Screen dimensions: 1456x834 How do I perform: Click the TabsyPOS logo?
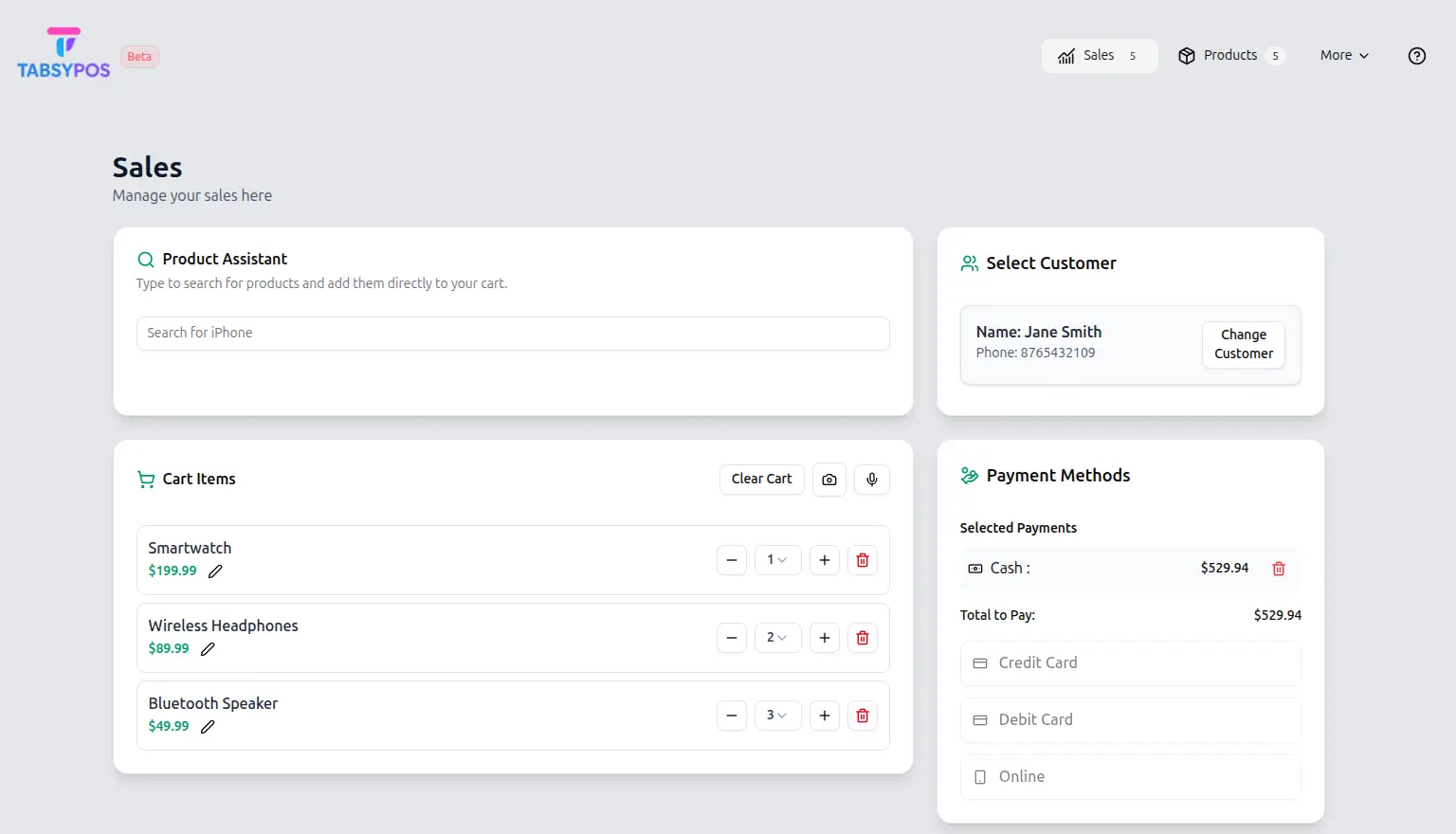click(64, 53)
